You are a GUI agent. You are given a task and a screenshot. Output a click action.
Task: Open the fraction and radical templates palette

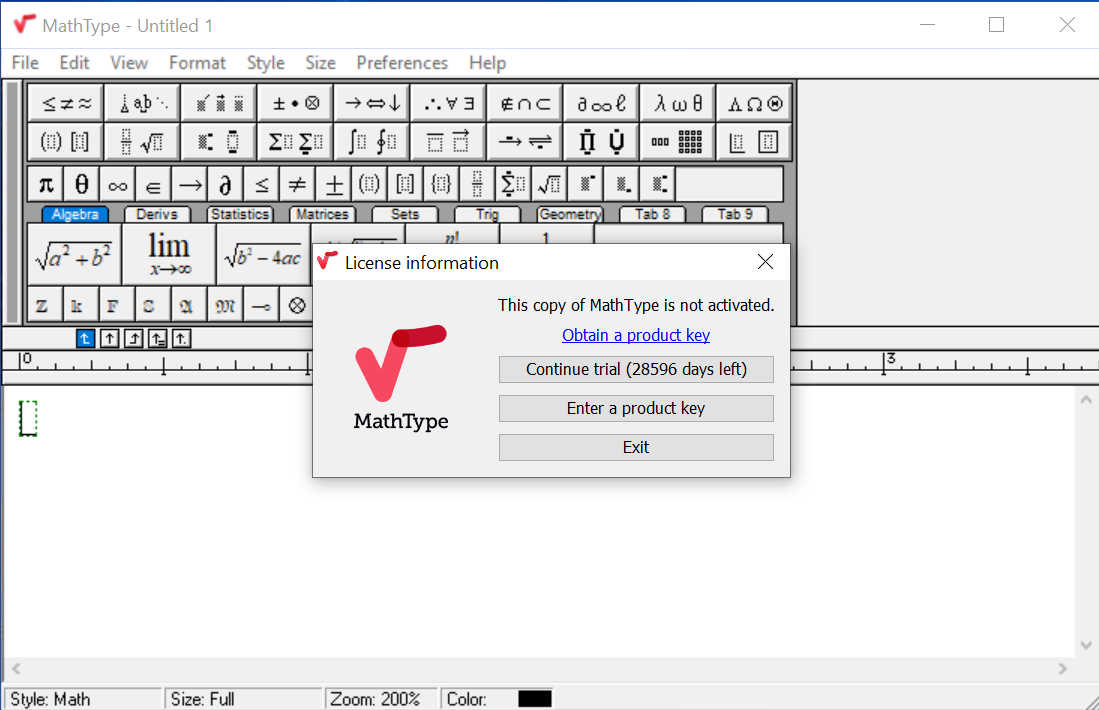point(143,142)
